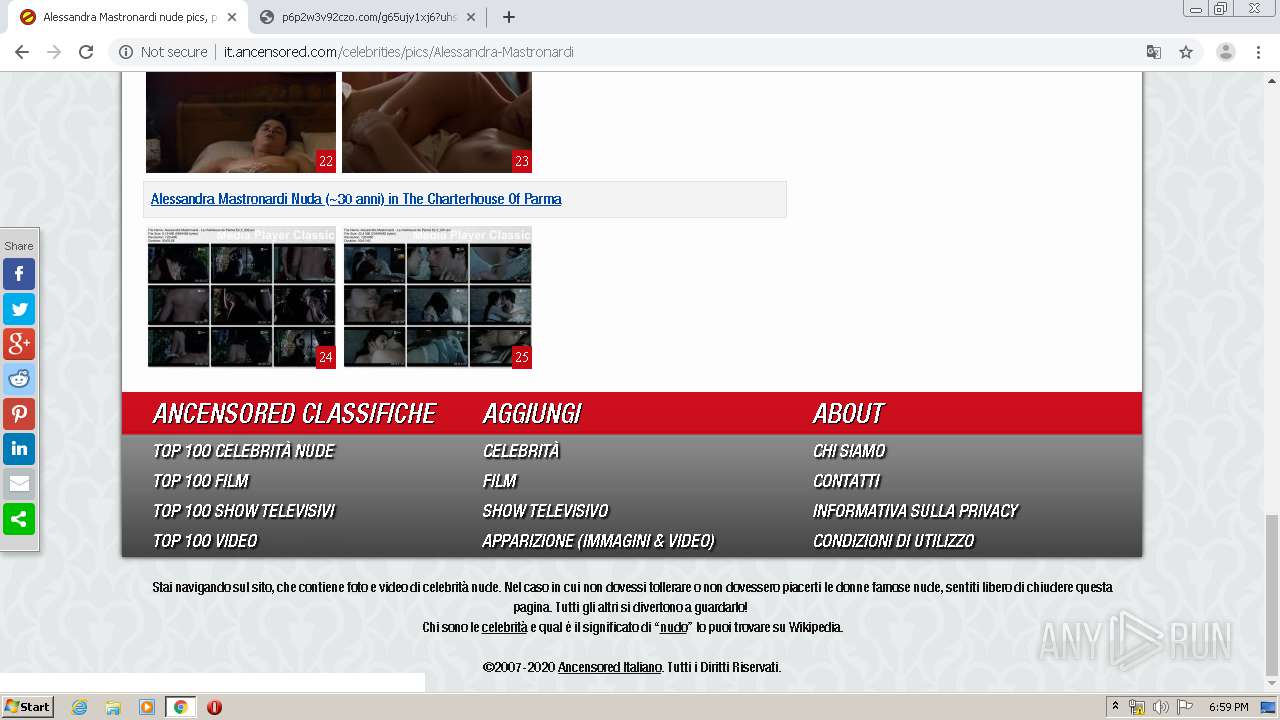1280x720 pixels.
Task: Open the Top 100 Film link
Action: point(200,481)
